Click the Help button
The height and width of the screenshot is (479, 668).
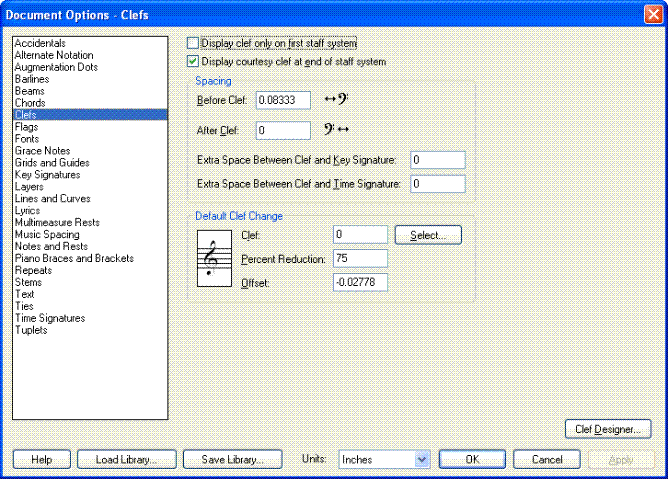41,459
